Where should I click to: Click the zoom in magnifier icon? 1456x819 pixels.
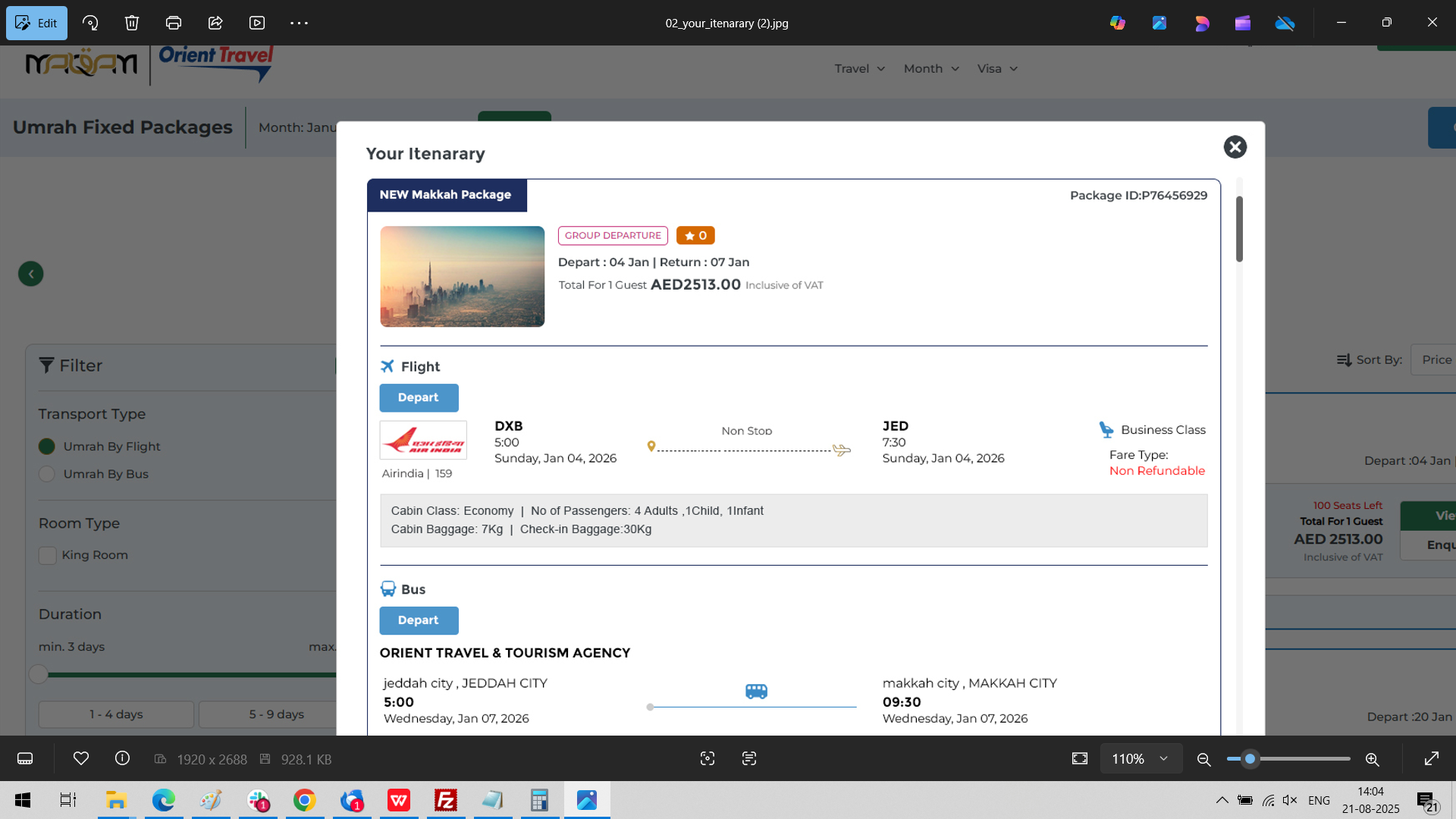pos(1372,759)
